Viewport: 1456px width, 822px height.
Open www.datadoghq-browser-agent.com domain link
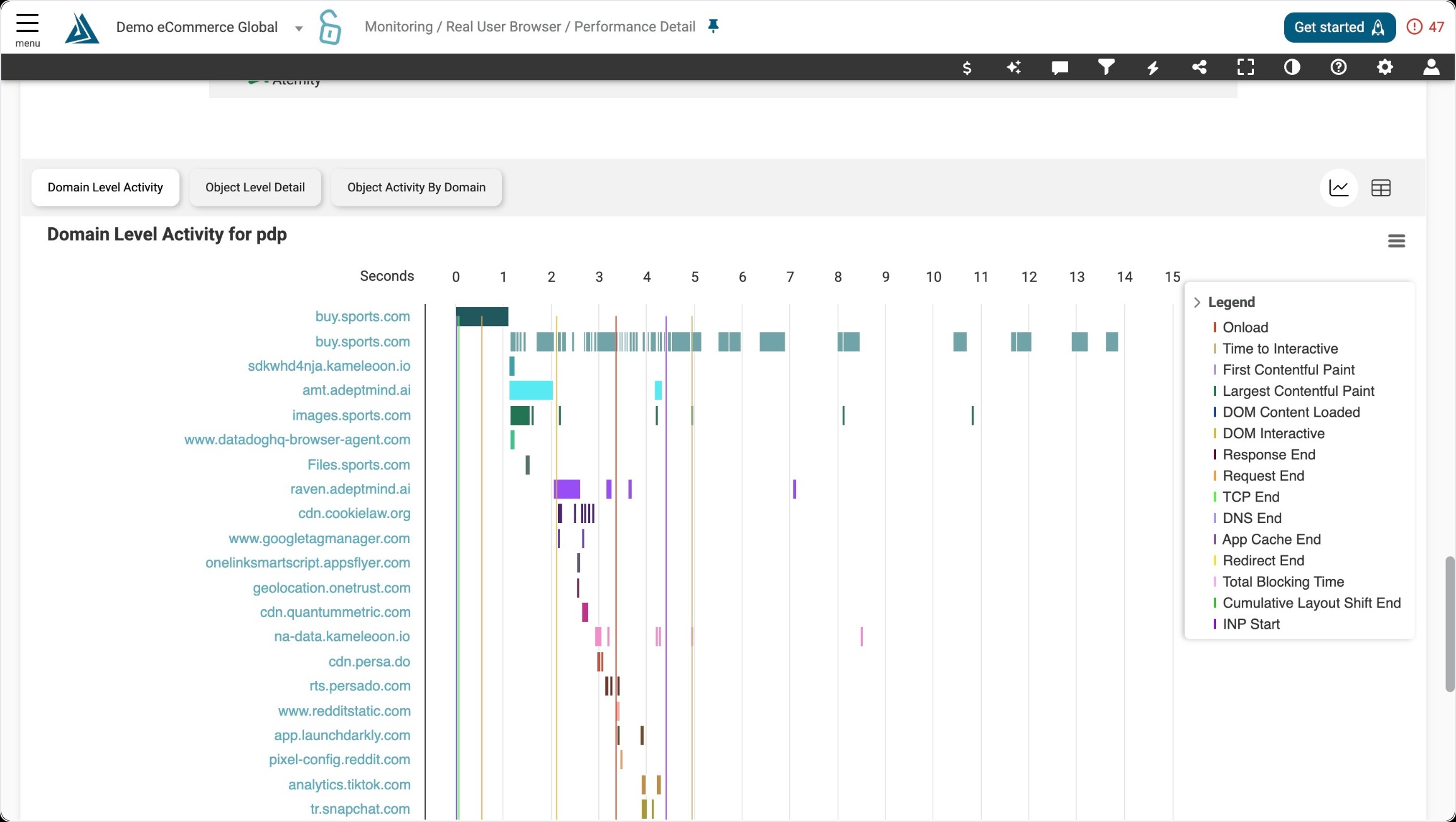[x=297, y=439]
